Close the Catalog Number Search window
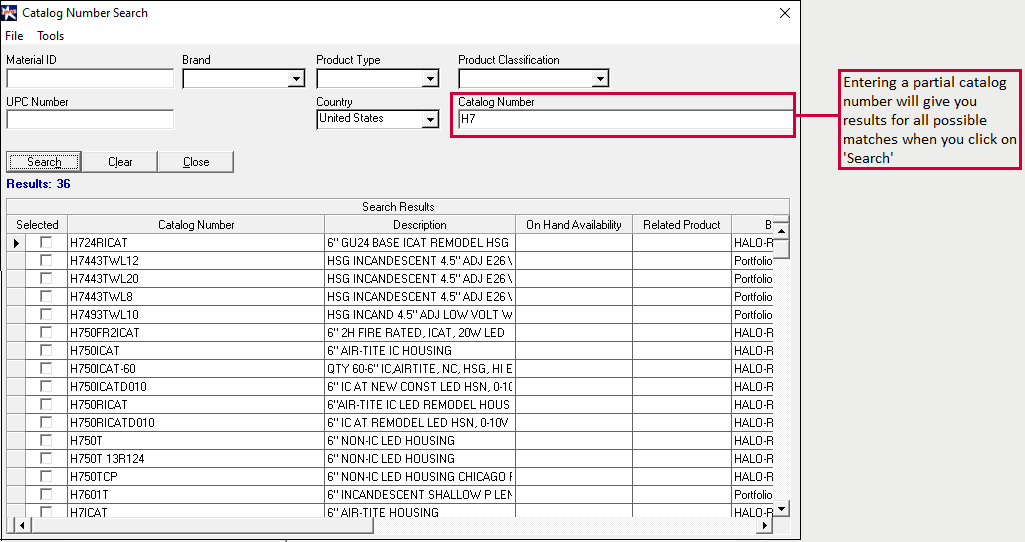The image size is (1025, 542). (x=785, y=13)
